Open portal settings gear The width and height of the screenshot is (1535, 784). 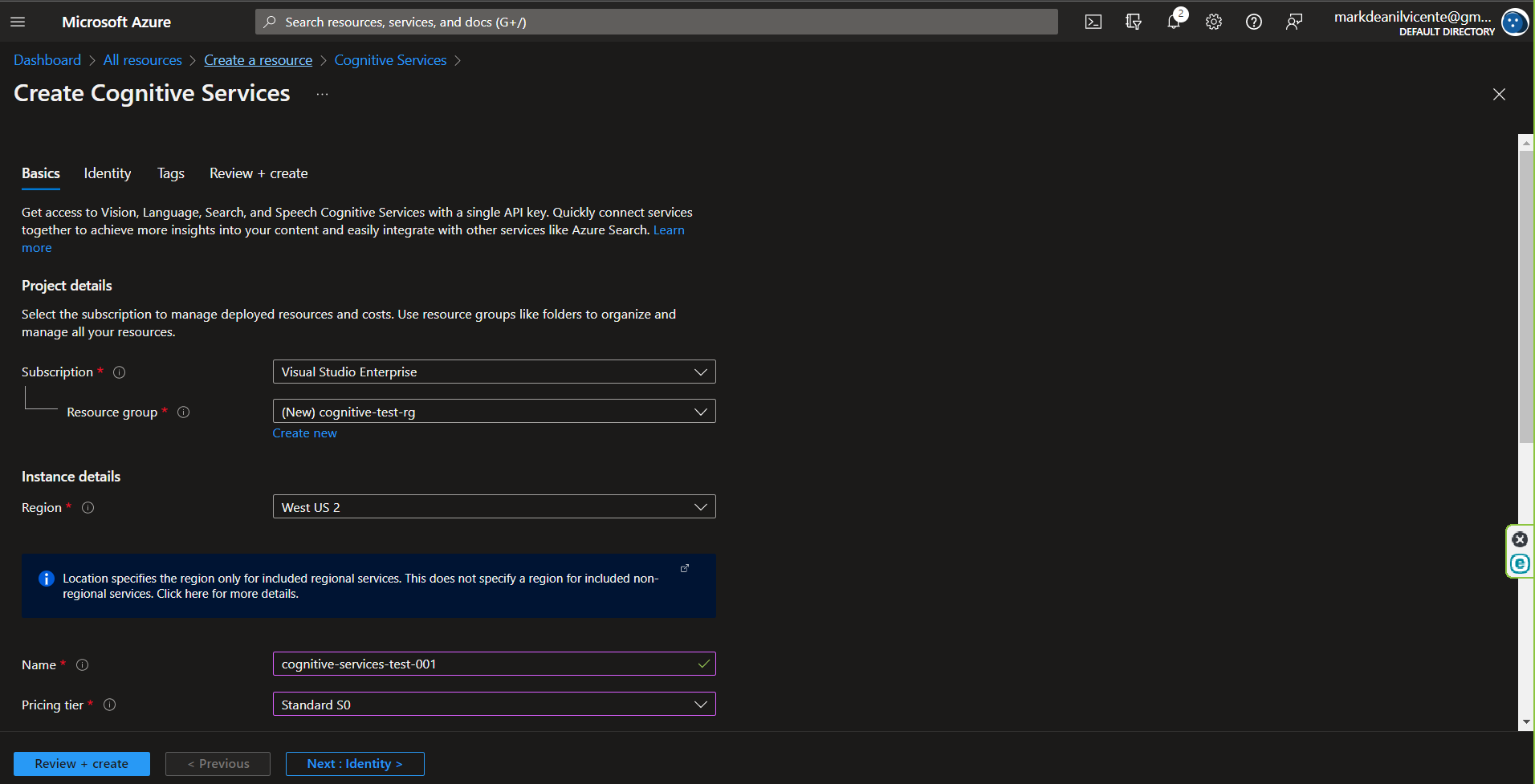(x=1213, y=22)
